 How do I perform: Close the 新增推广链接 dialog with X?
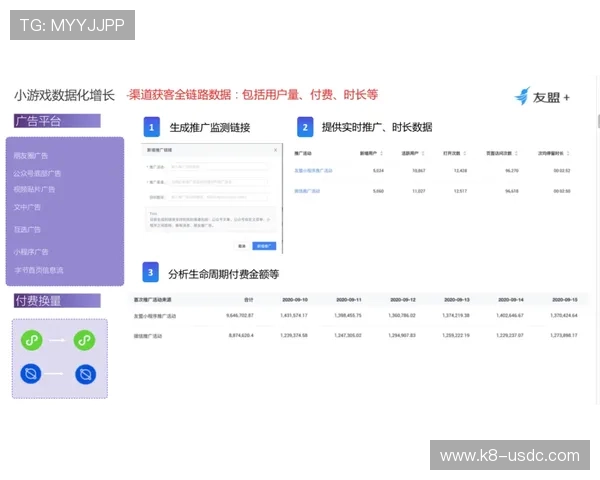pyautogui.click(x=276, y=150)
